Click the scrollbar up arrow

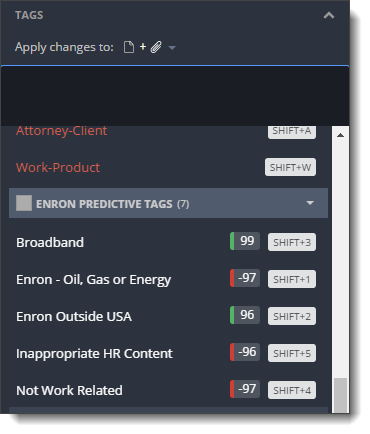340,135
